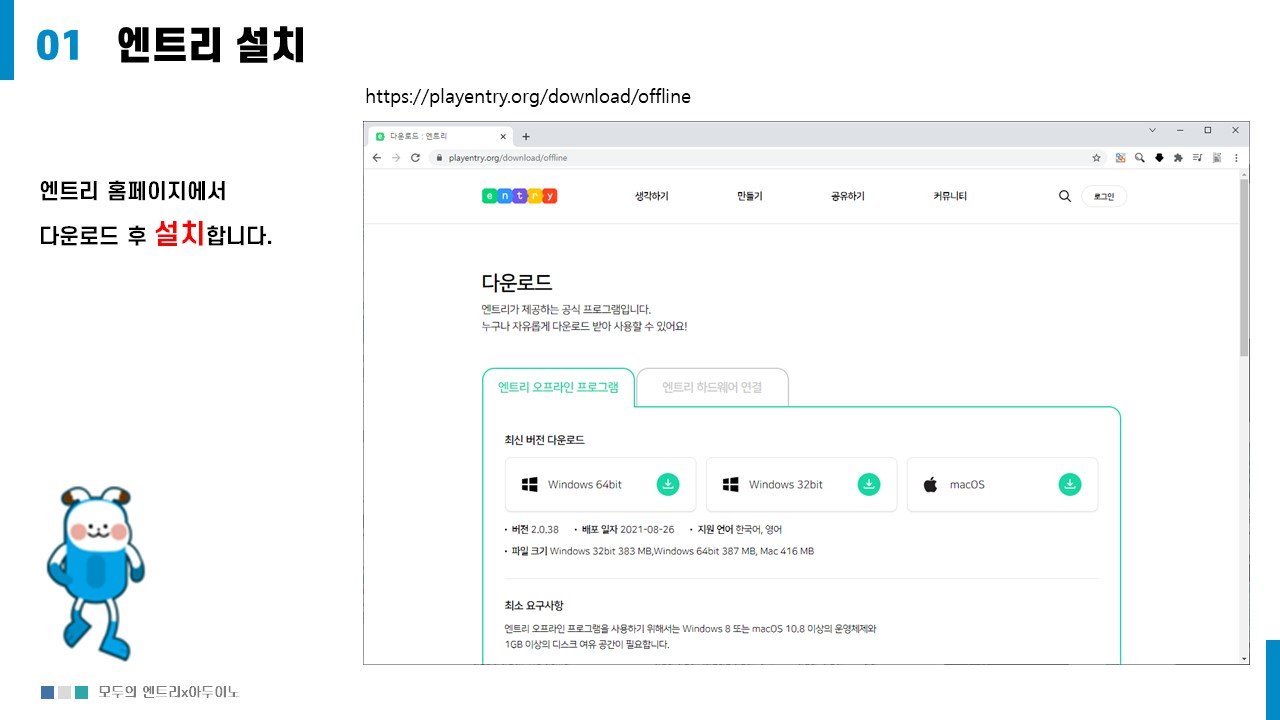Switch to the 엔트리 하드웨어 연결 tab
1280x720 pixels.
click(x=712, y=387)
